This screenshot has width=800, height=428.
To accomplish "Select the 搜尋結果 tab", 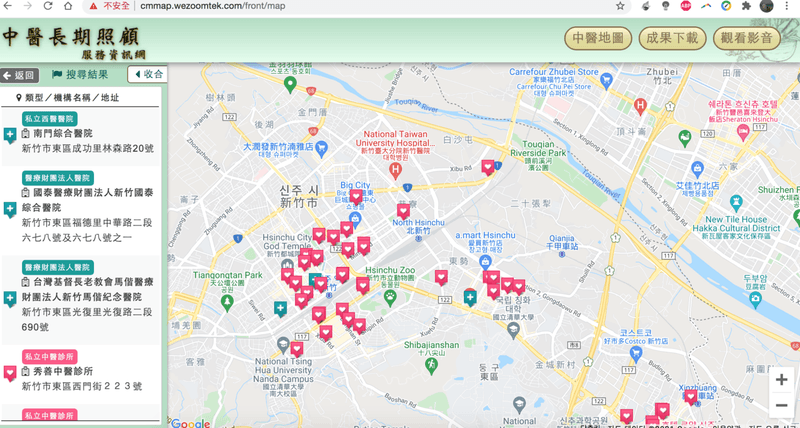I will coord(81,74).
